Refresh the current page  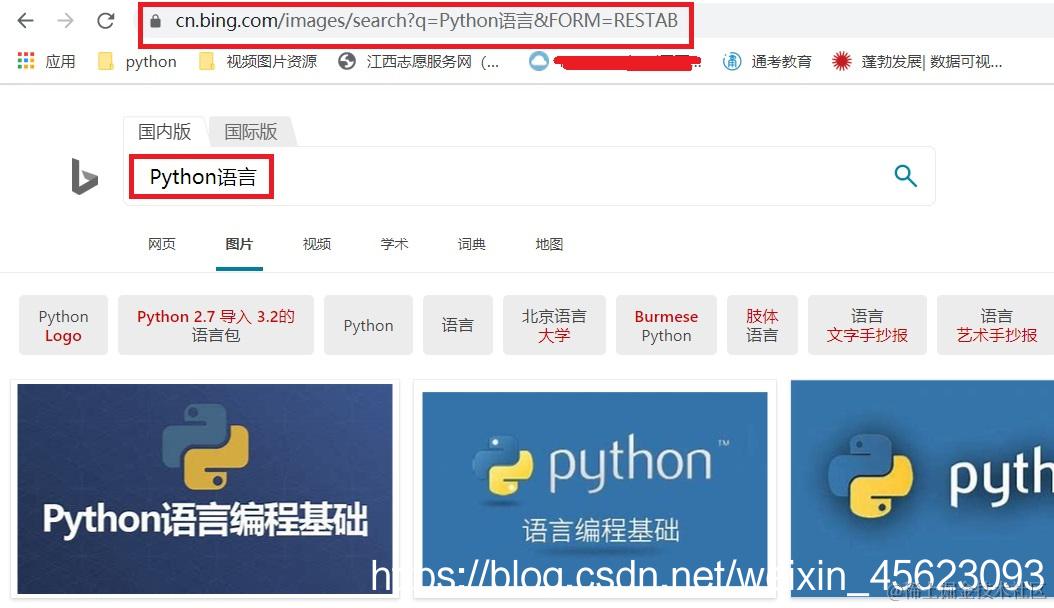pos(105,20)
